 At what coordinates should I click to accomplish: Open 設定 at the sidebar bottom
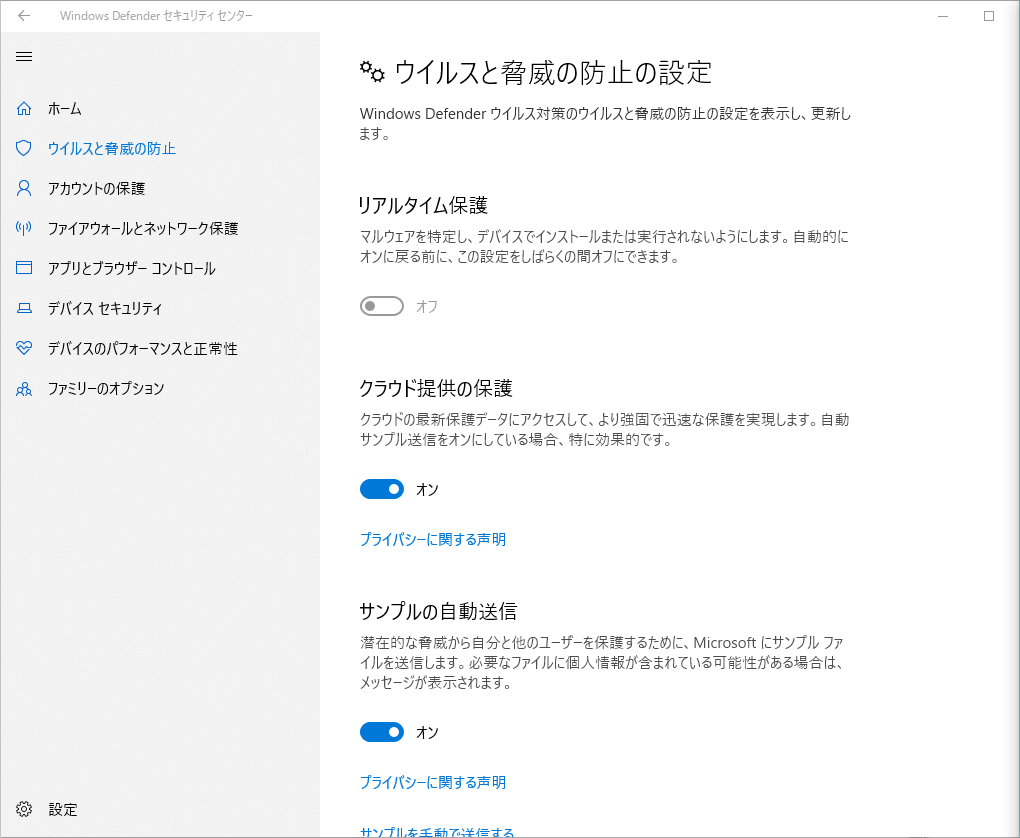63,809
